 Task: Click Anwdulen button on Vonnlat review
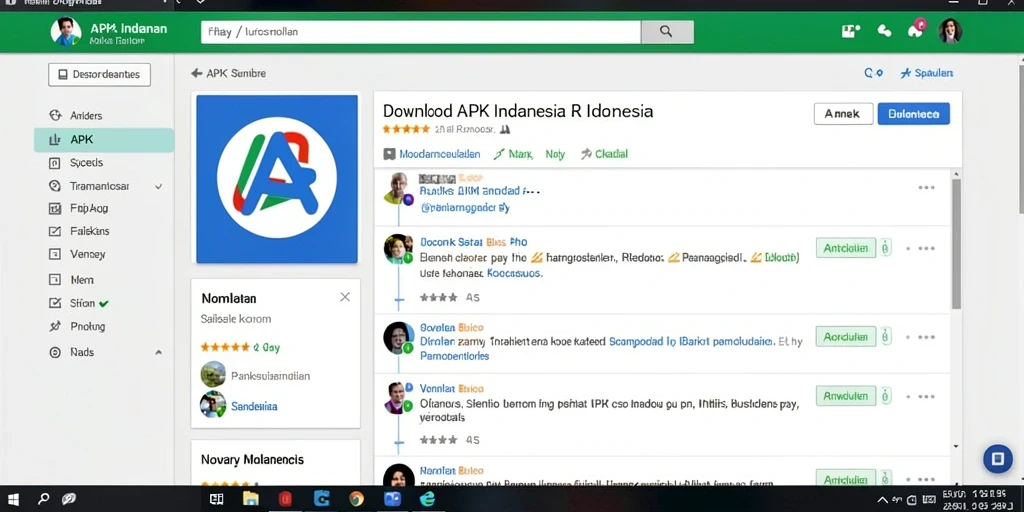point(845,396)
